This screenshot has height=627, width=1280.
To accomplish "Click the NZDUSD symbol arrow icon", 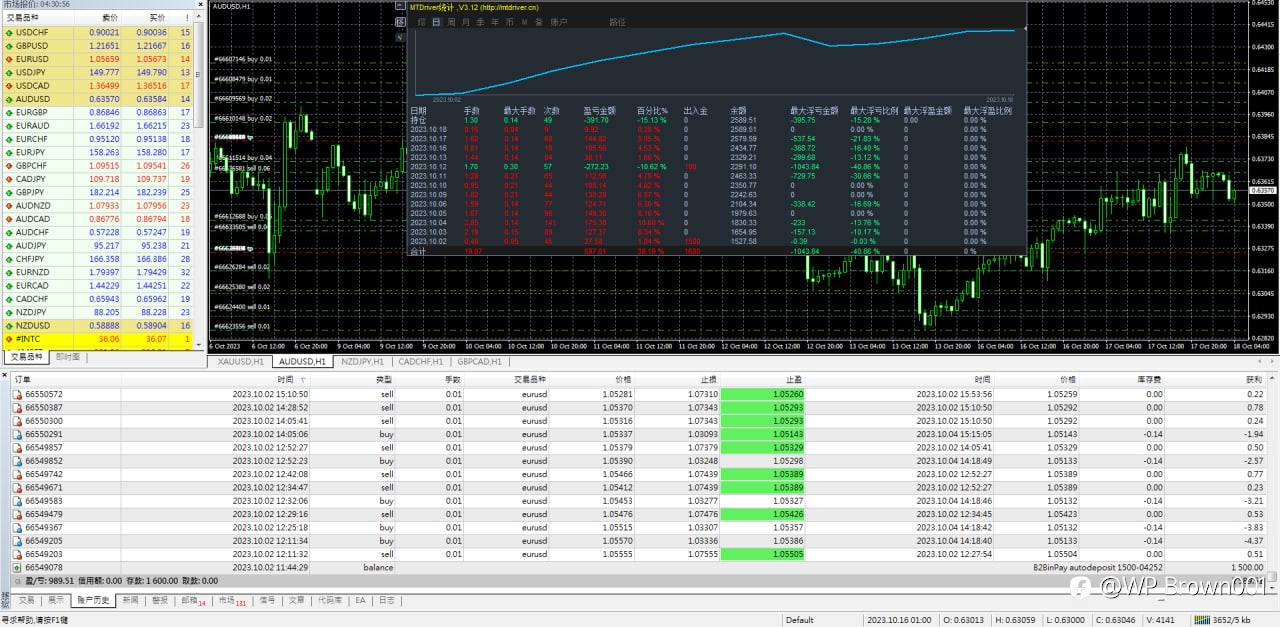I will (9, 325).
